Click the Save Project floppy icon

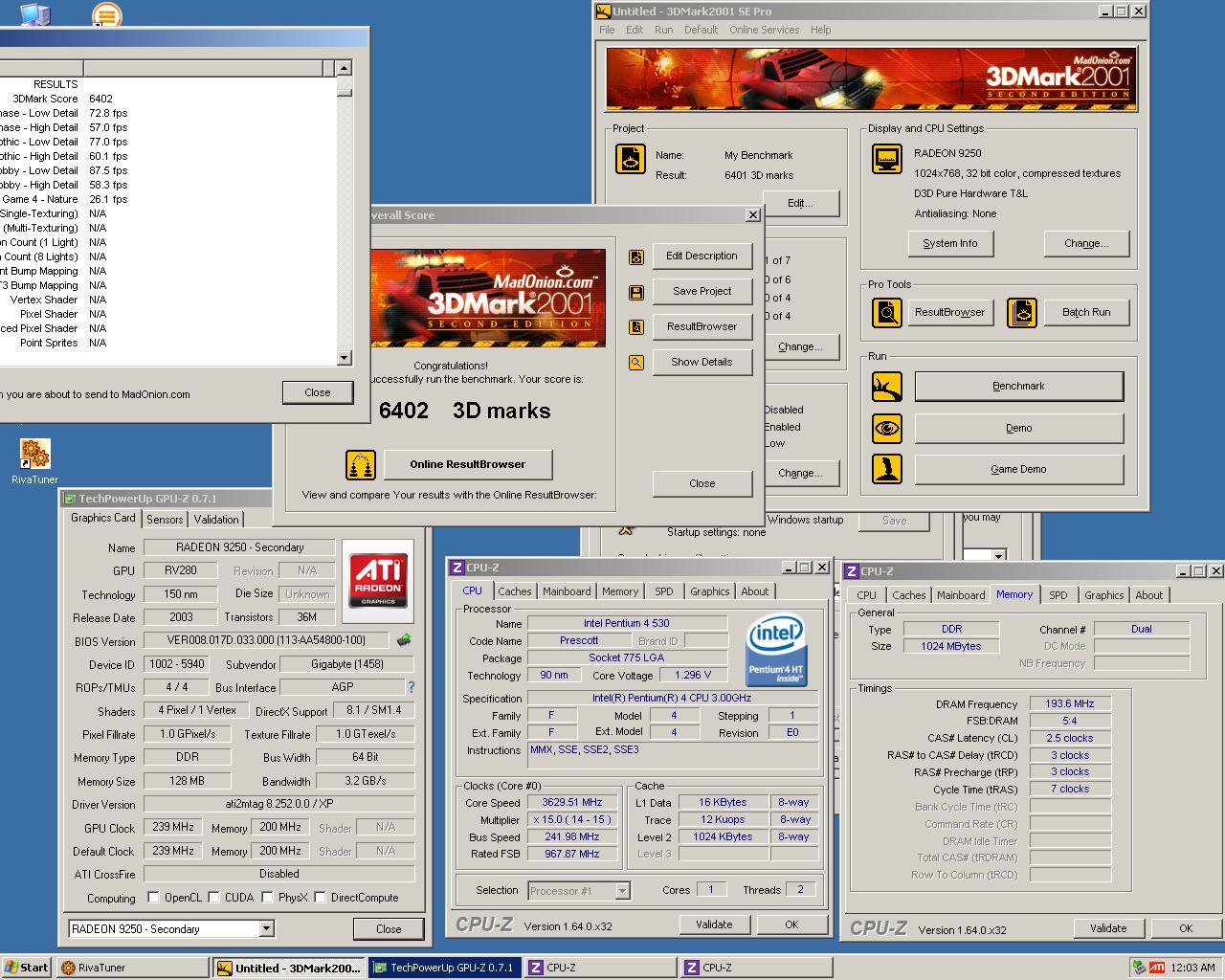[x=636, y=292]
